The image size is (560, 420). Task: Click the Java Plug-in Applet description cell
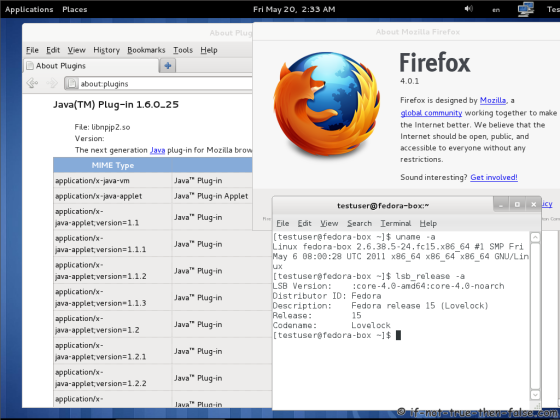point(212,196)
